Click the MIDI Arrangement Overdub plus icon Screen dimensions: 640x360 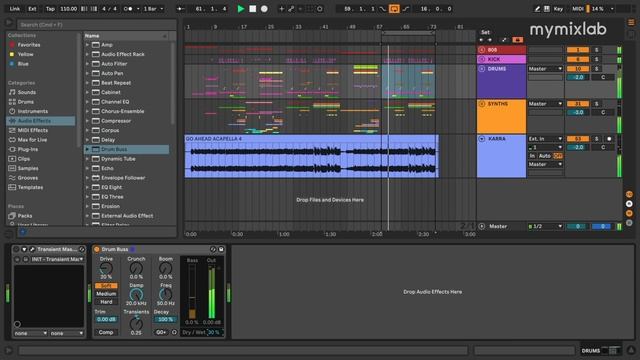[x=281, y=9]
